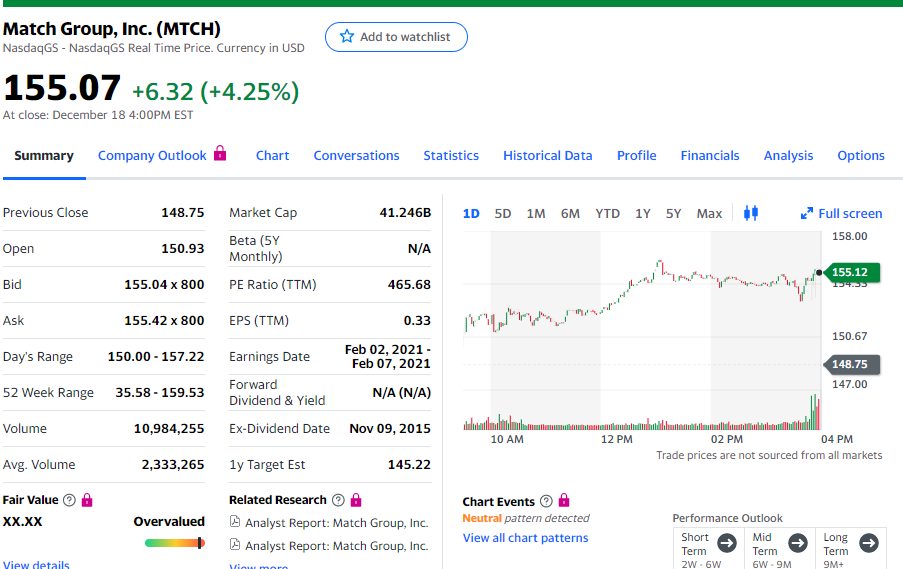Click the Long Term outlook arrow icon
The width and height of the screenshot is (903, 569).
coord(869,543)
